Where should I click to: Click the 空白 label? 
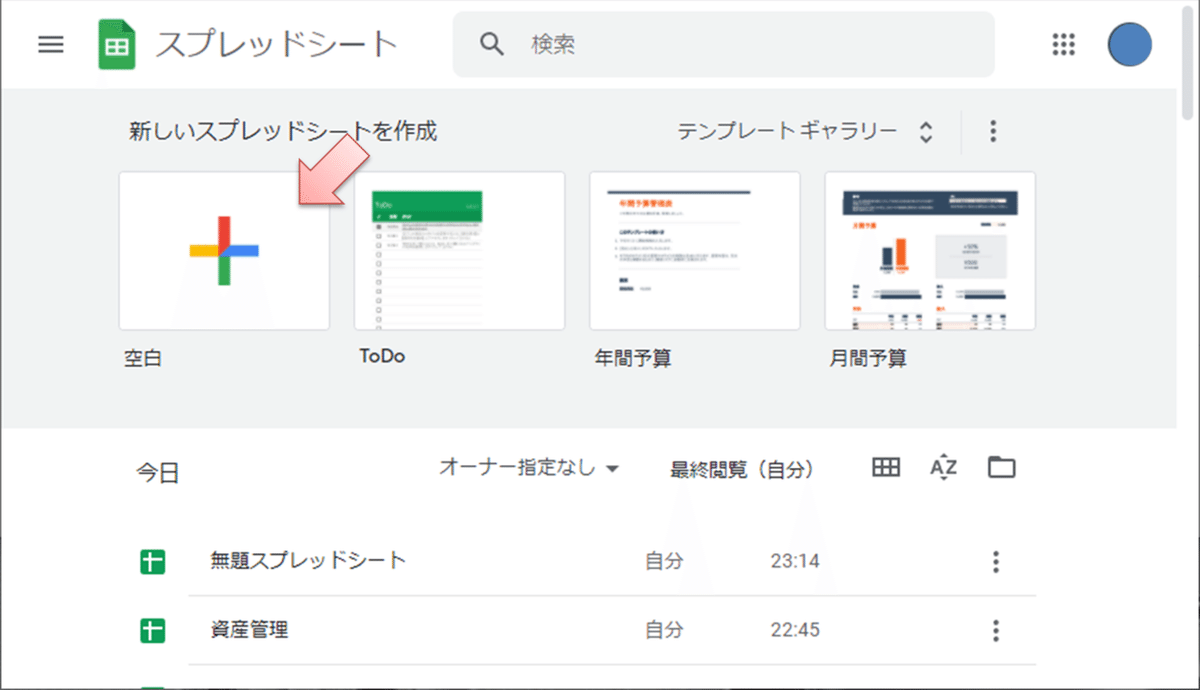[143, 359]
